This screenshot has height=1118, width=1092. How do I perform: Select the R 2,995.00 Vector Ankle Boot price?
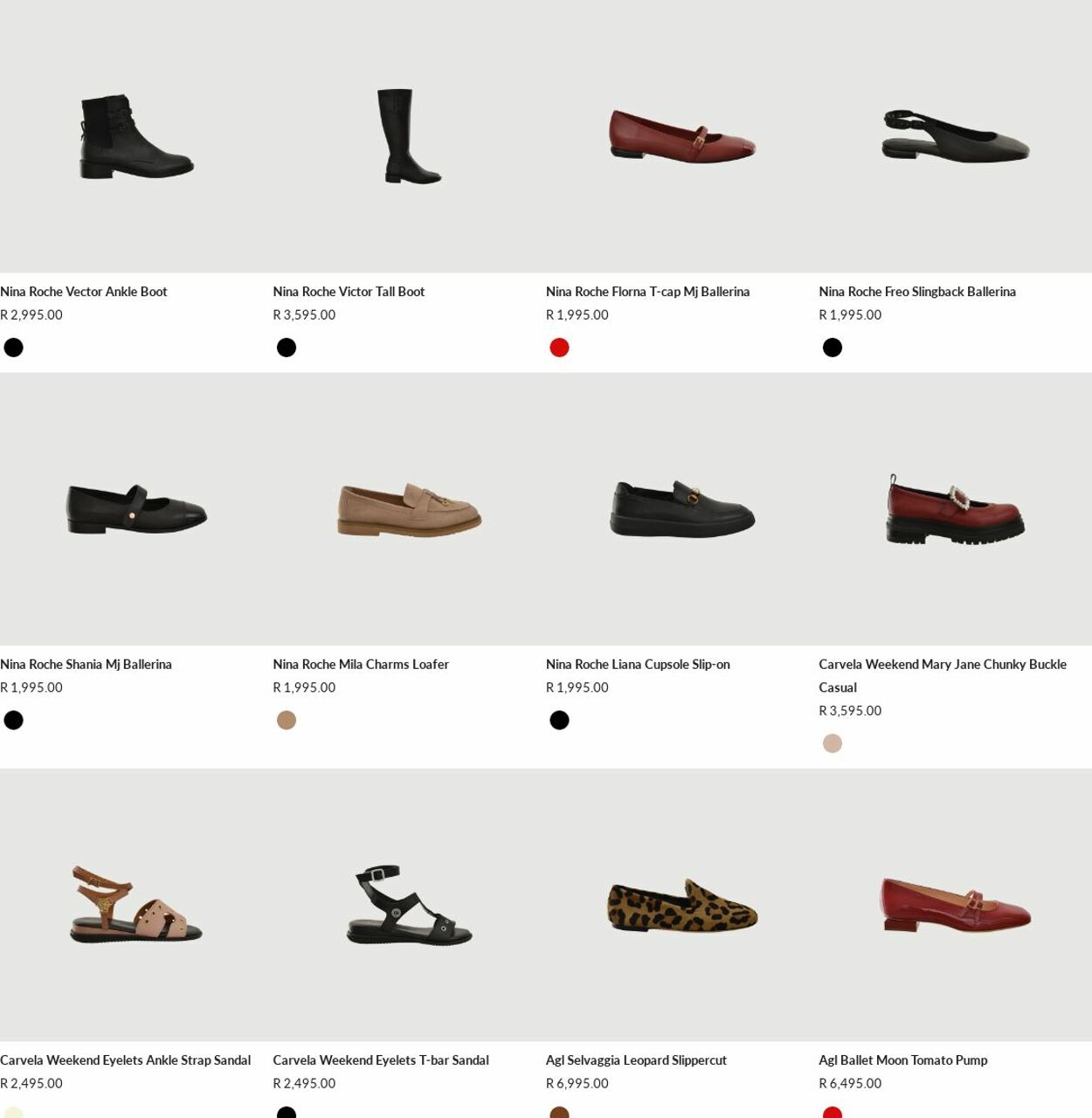point(31,315)
